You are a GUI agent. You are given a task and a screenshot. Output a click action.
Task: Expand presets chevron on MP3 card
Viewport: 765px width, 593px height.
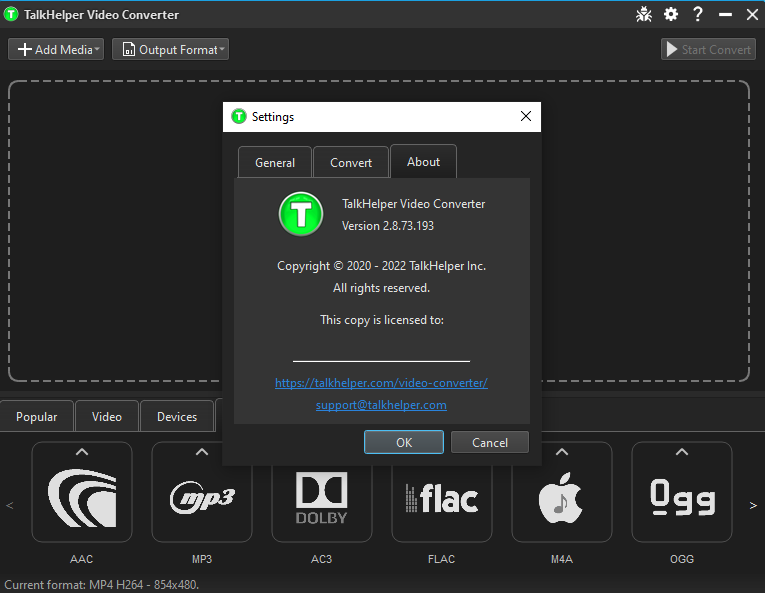pyautogui.click(x=202, y=452)
